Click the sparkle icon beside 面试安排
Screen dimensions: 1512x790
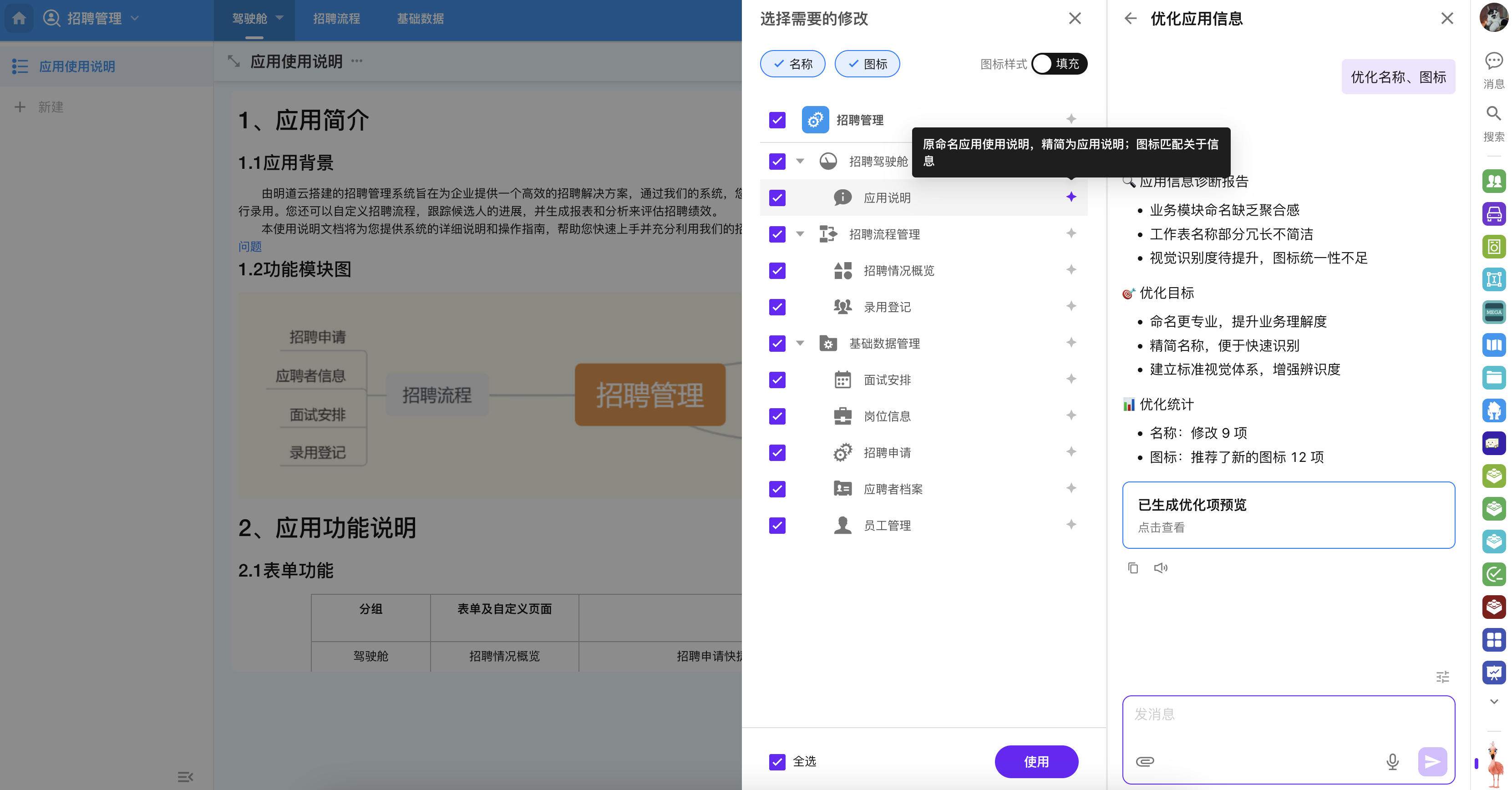(x=1071, y=379)
